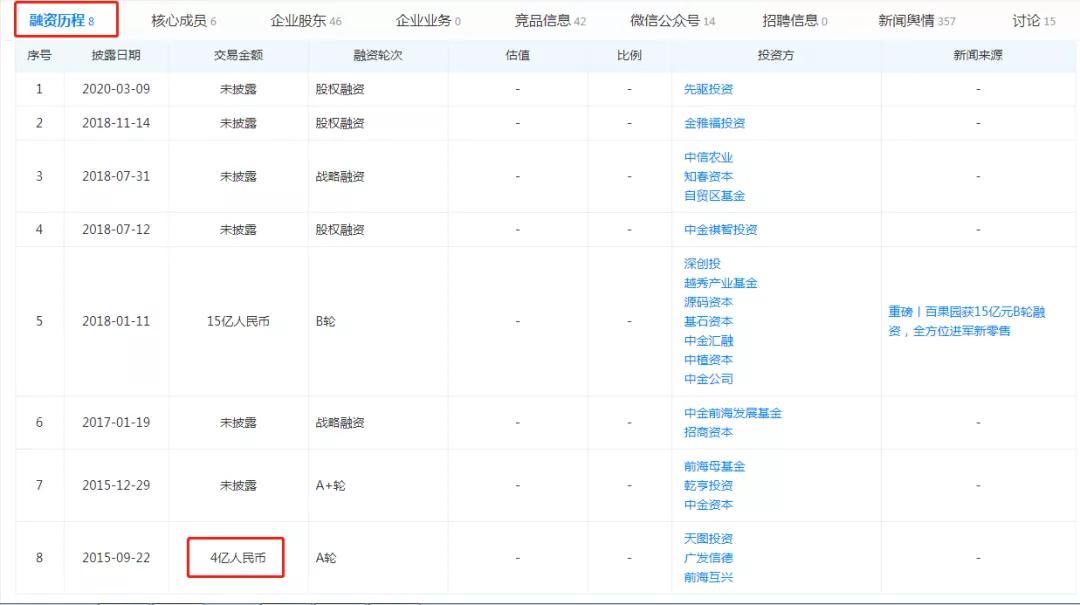This screenshot has width=1080, height=605.
Task: Open the 中植资本 link
Action: click(708, 360)
